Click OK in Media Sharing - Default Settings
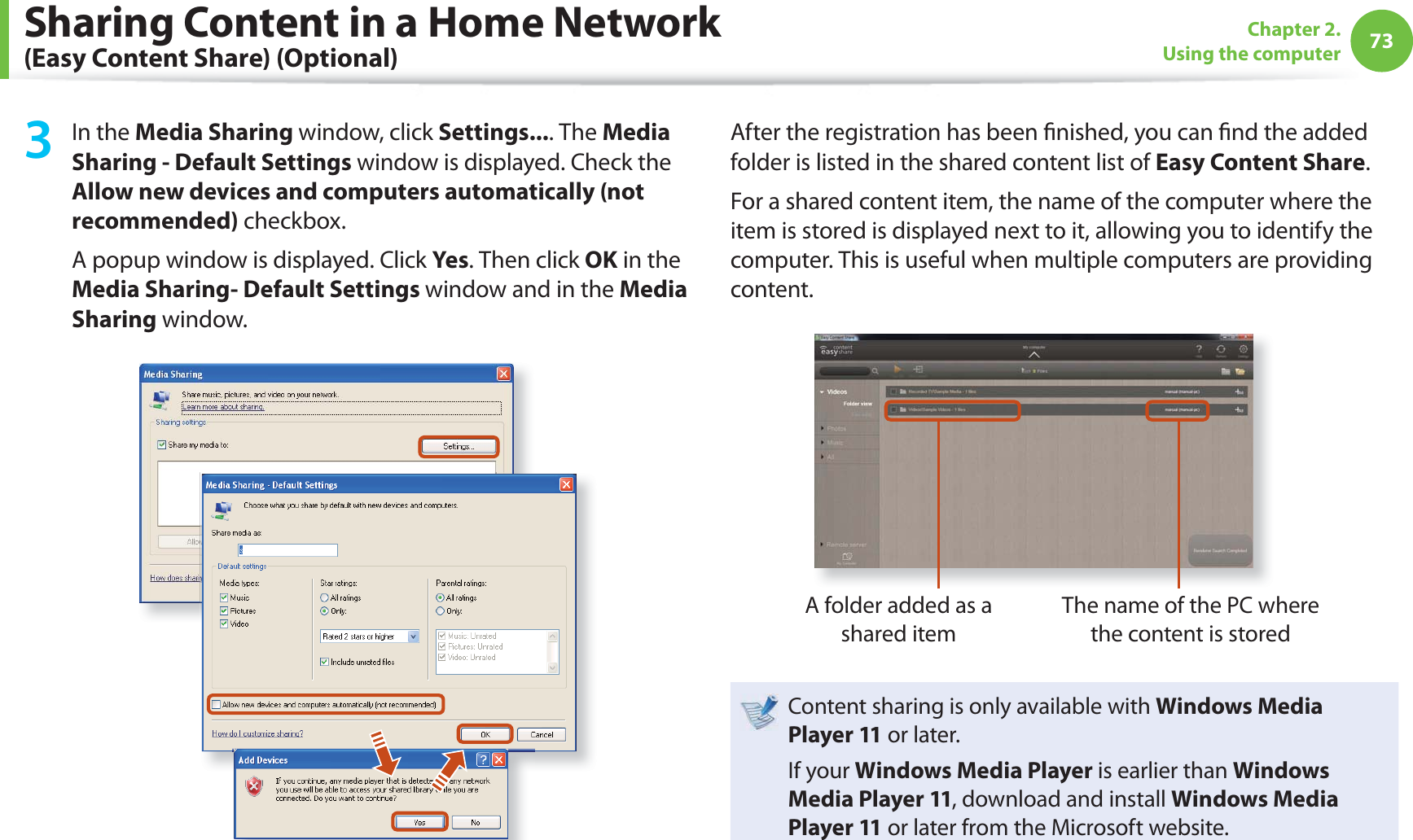Image resolution: width=1413 pixels, height=840 pixels. (485, 734)
